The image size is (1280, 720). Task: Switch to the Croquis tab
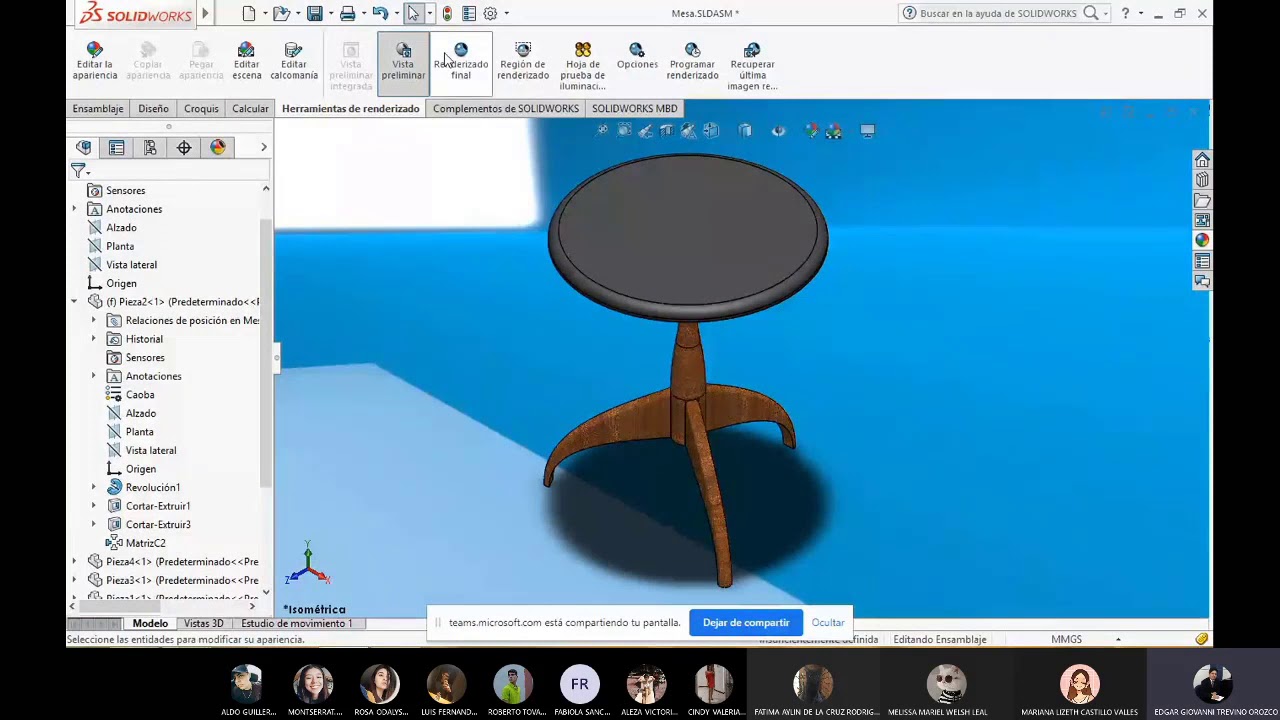tap(201, 108)
